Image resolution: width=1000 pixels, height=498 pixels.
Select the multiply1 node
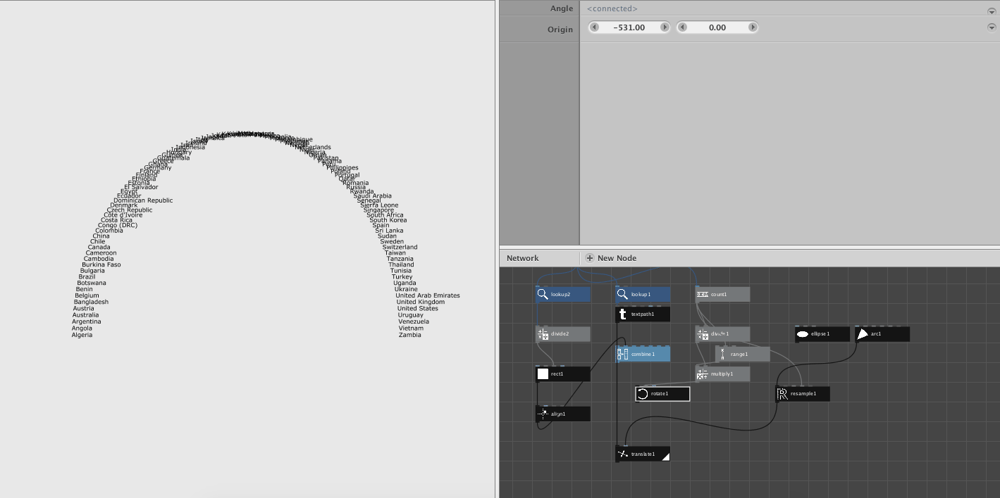pyautogui.click(x=722, y=374)
